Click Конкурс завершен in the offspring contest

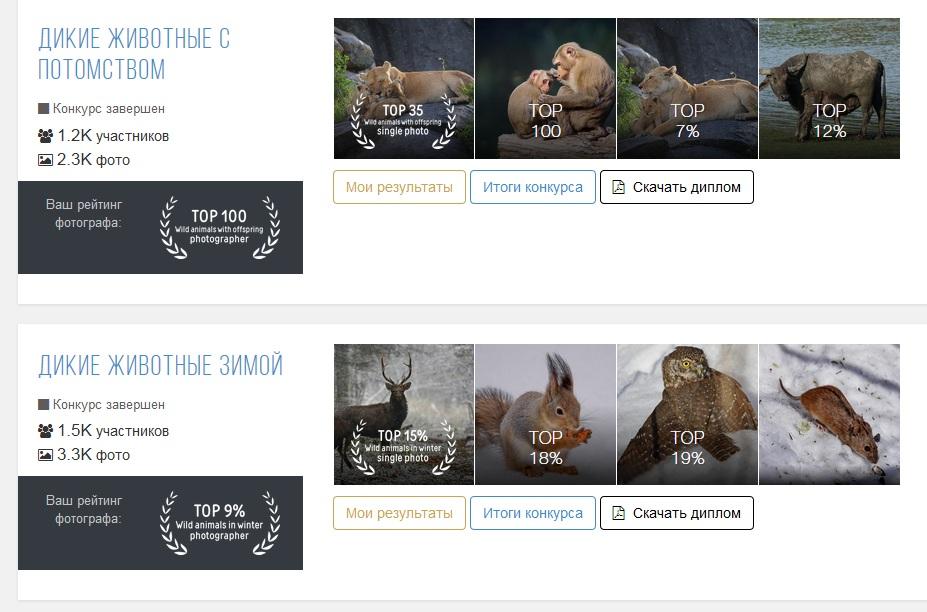tap(109, 108)
